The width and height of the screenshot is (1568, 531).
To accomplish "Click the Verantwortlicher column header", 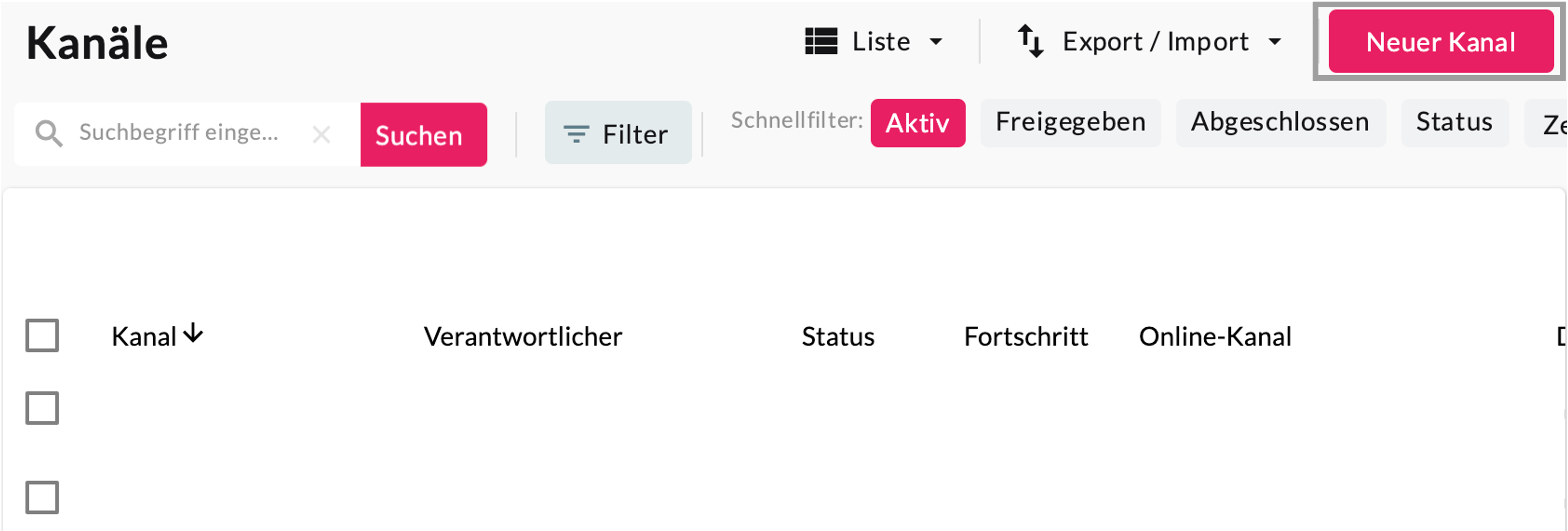I will 523,337.
